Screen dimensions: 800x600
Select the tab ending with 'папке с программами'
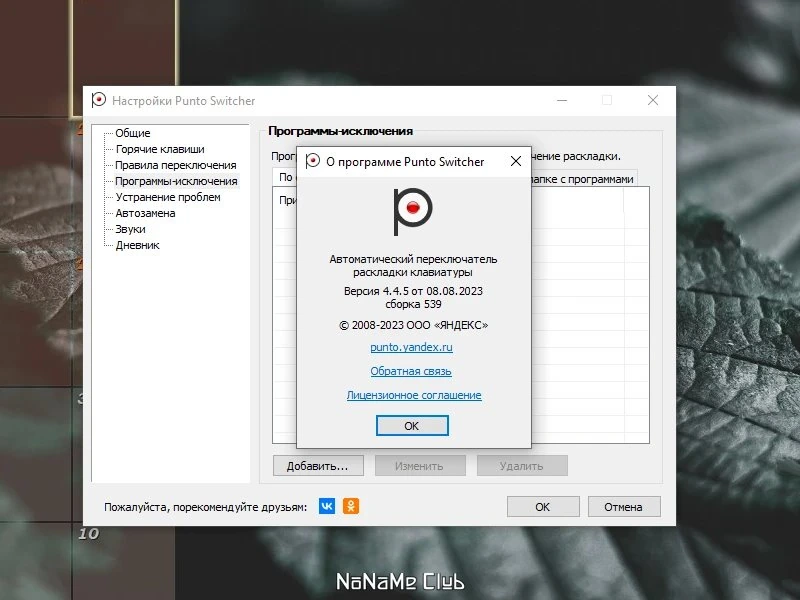584,179
